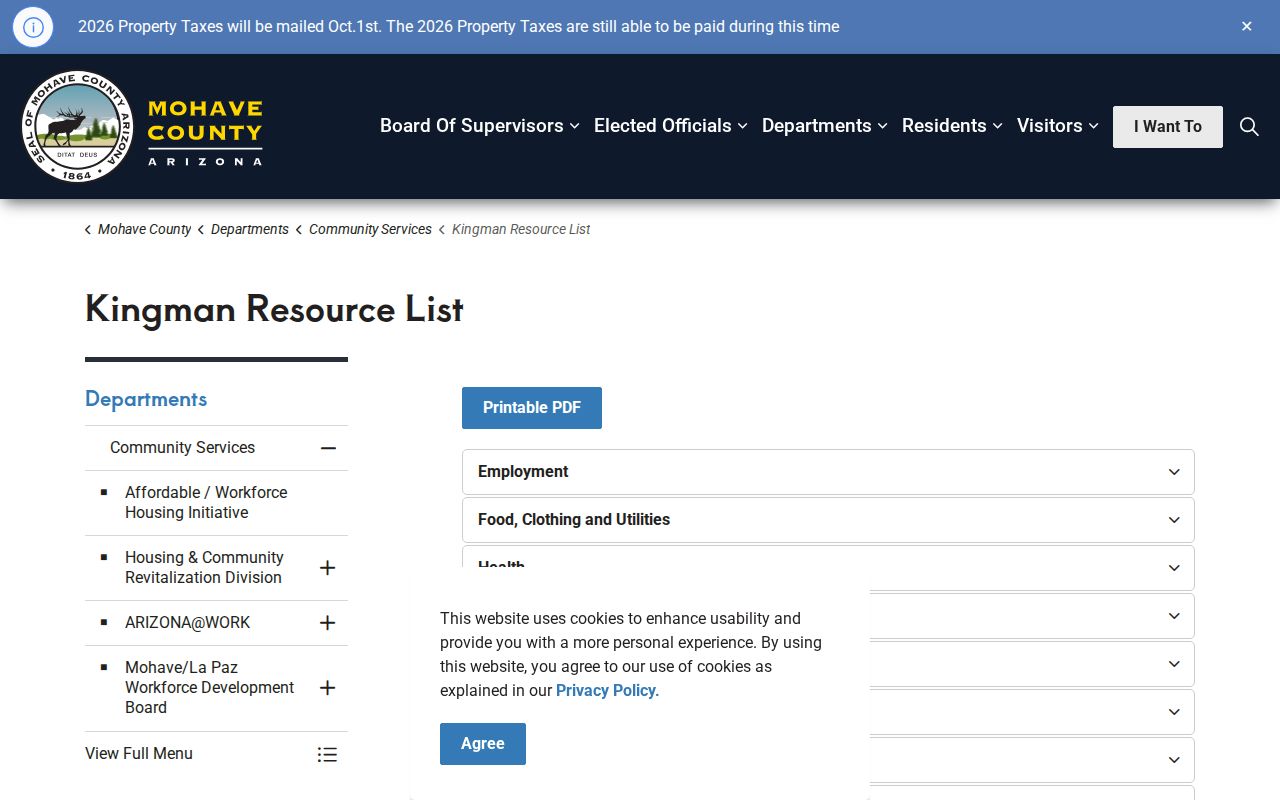Viewport: 1280px width, 800px height.
Task: Click the View Full Menu list icon
Action: click(327, 754)
